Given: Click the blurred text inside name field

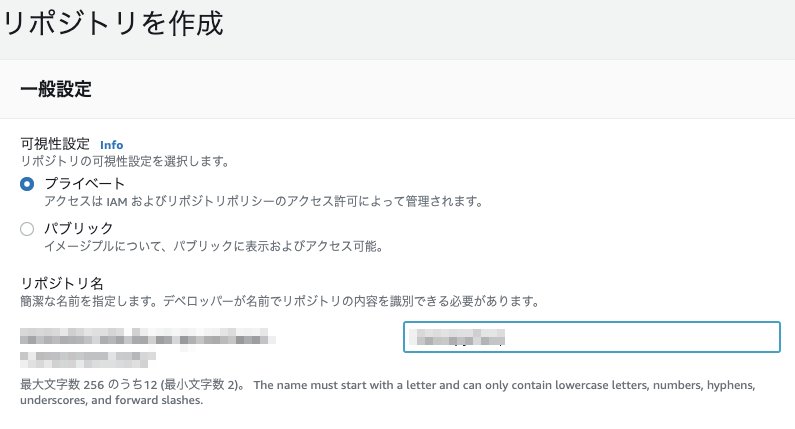Looking at the screenshot, I should (457, 337).
